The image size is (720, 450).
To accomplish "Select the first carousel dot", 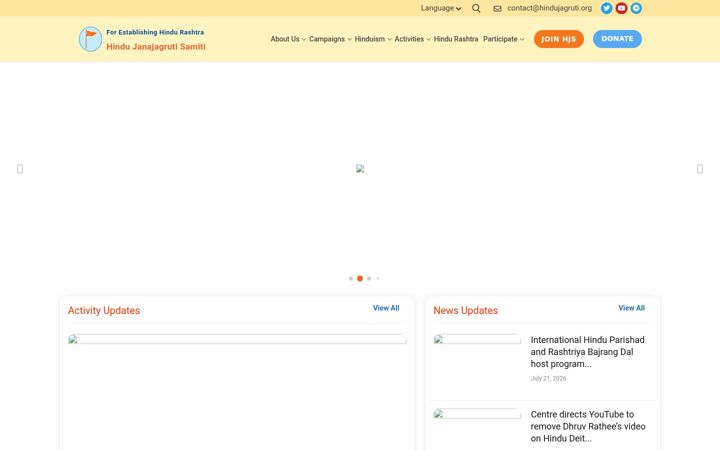I will pyautogui.click(x=351, y=278).
